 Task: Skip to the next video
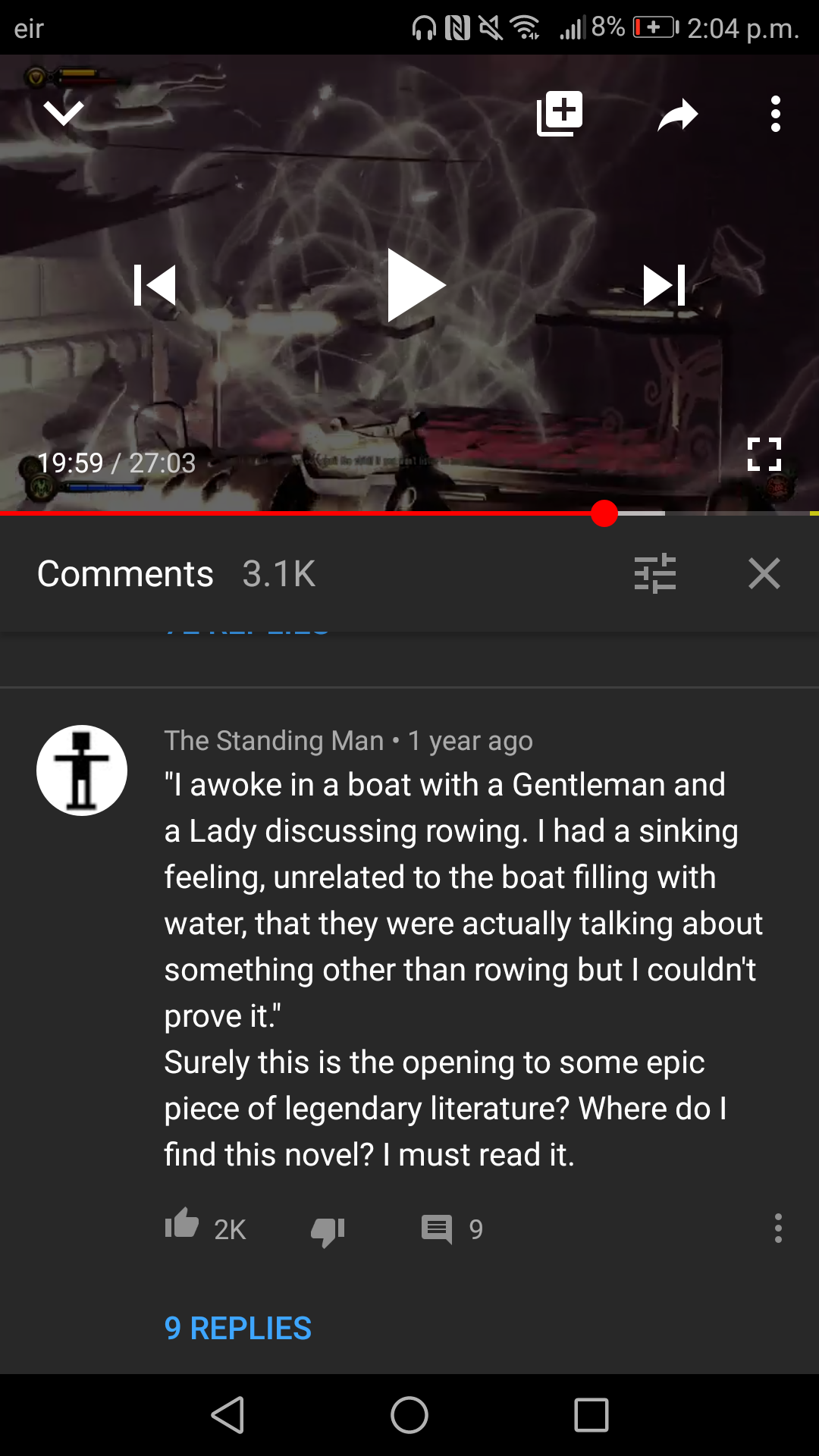[664, 285]
